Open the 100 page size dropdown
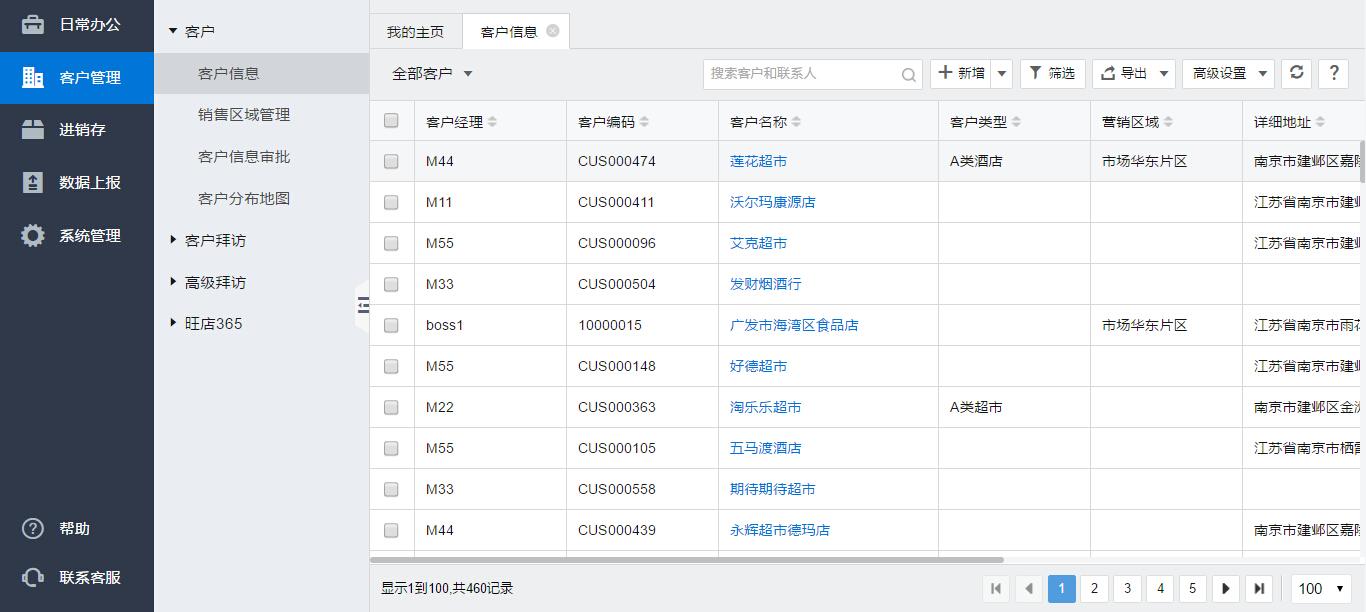 pyautogui.click(x=1321, y=589)
